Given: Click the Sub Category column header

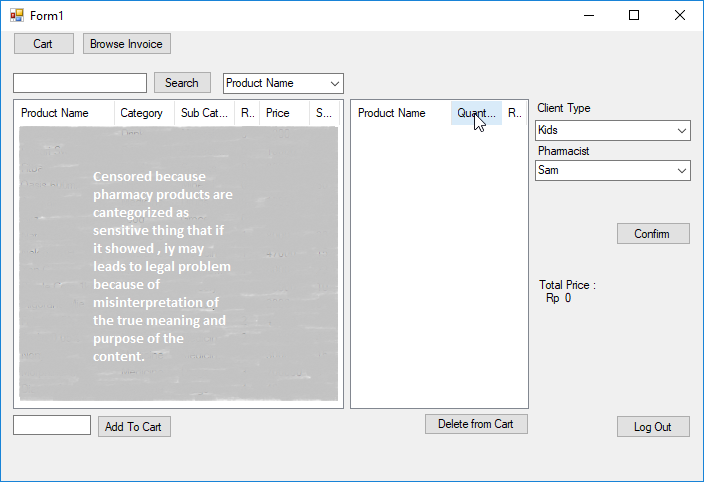Looking at the screenshot, I should pos(204,113).
